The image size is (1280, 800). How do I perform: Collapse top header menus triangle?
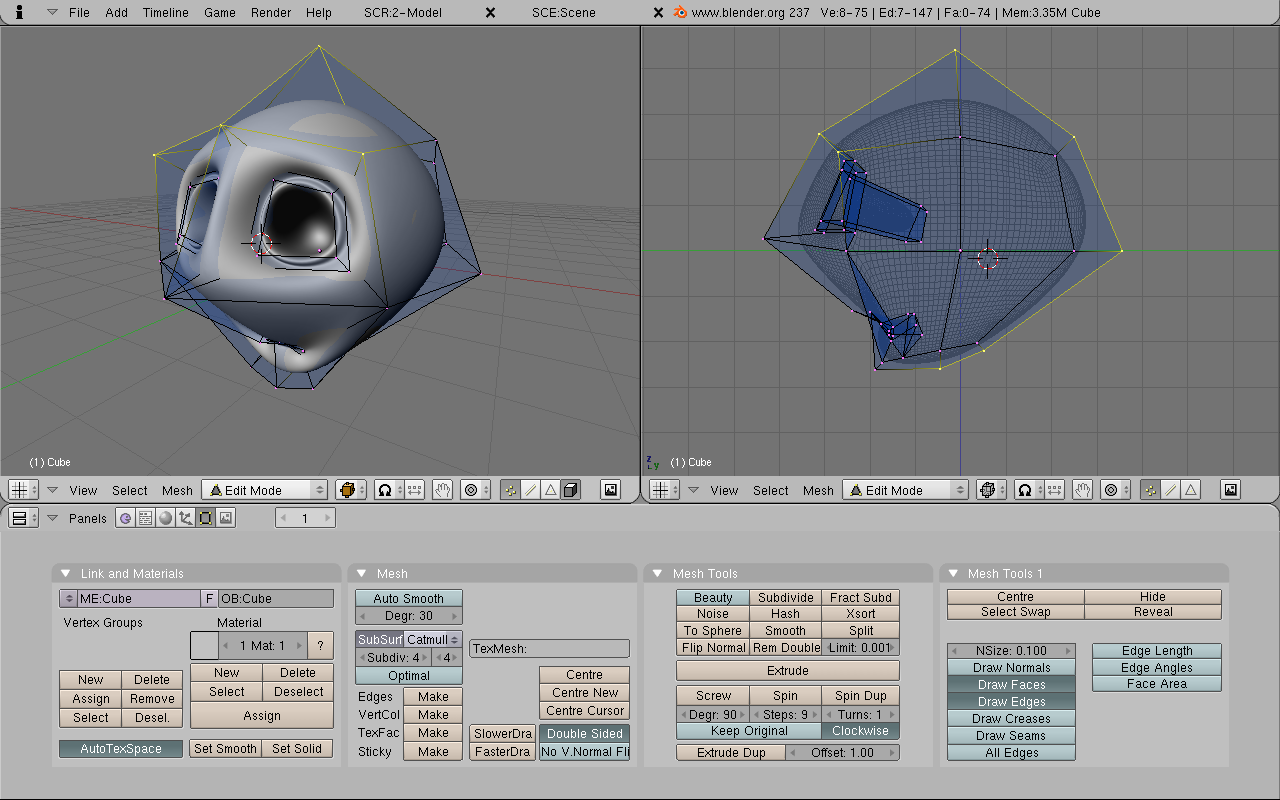coord(52,13)
